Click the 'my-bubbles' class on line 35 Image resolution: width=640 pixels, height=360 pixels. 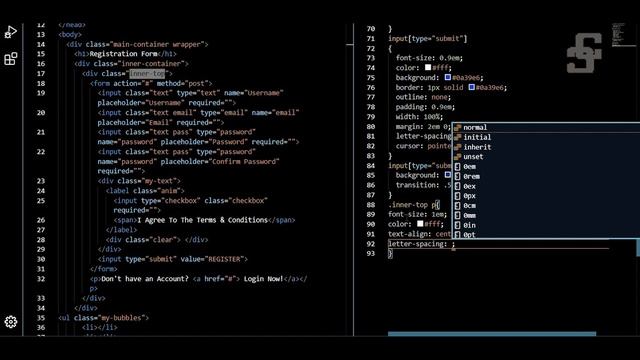(121, 318)
